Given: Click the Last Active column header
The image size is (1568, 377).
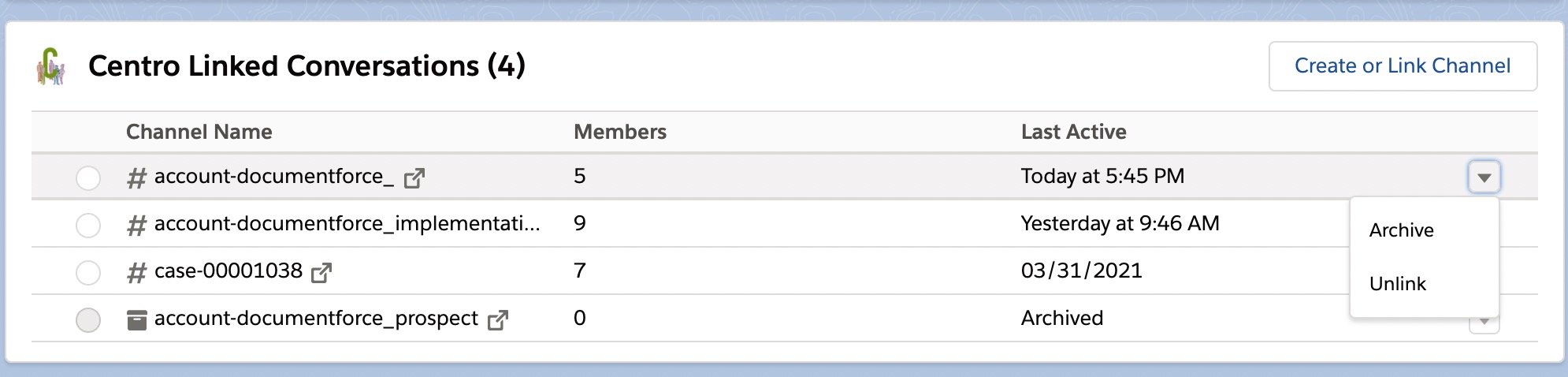Looking at the screenshot, I should (1073, 132).
